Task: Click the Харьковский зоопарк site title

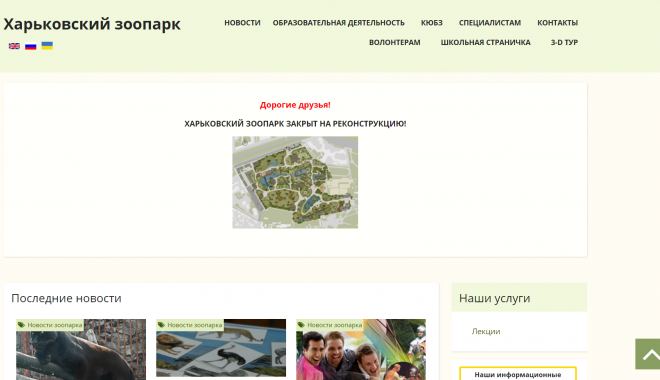Action: (x=92, y=24)
